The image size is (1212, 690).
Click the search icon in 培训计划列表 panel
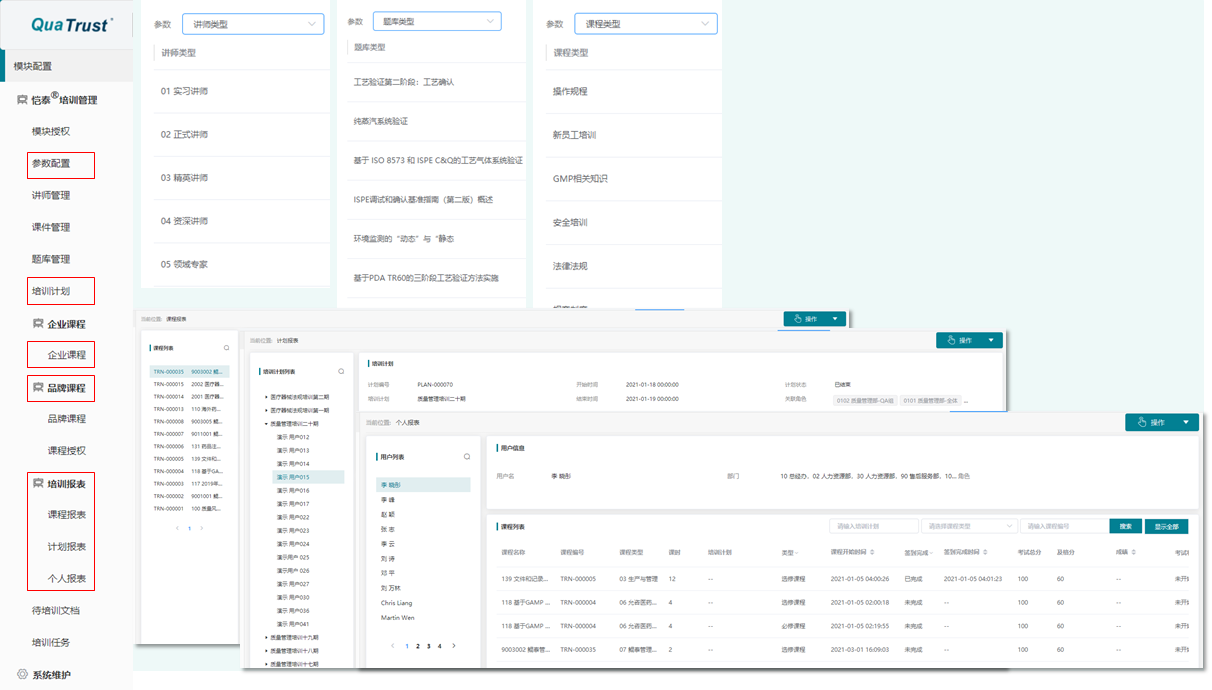341,371
